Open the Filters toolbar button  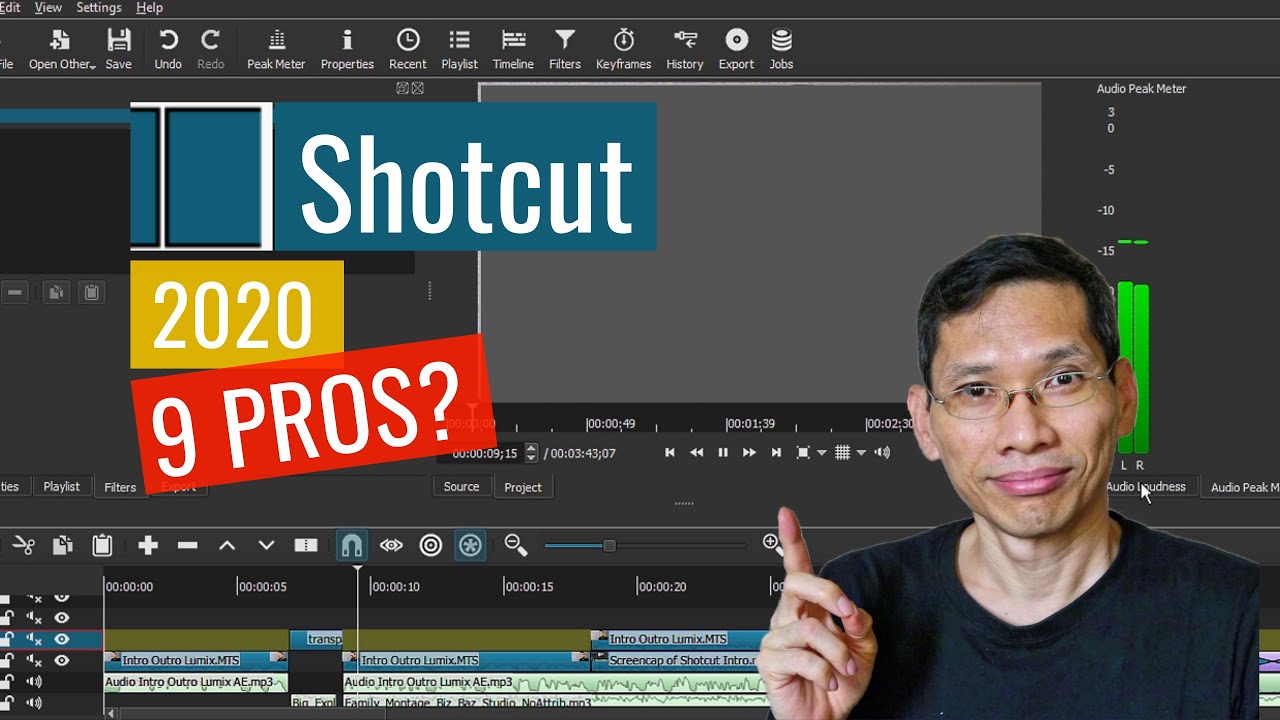coord(565,49)
